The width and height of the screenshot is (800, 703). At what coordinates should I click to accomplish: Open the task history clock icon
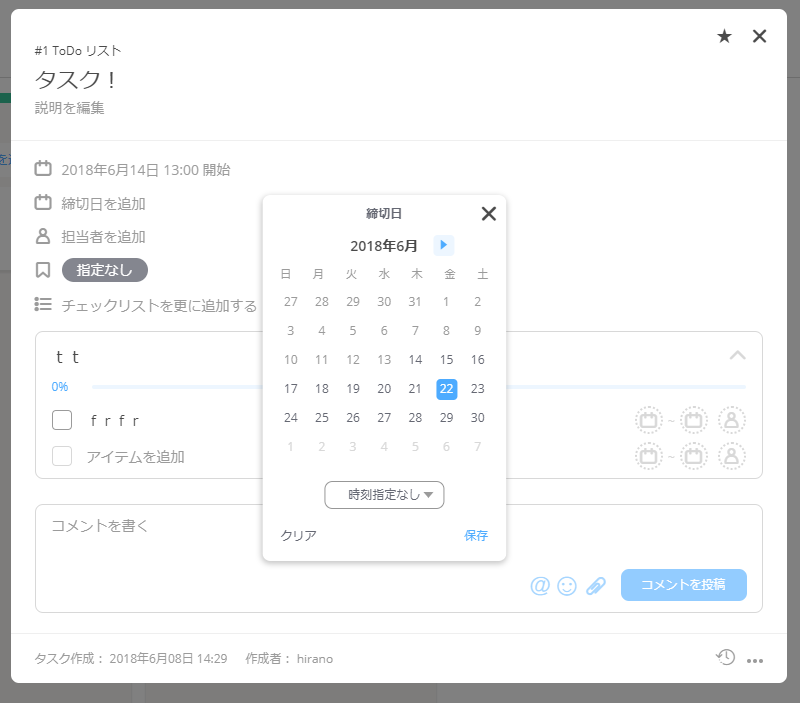coord(726,657)
